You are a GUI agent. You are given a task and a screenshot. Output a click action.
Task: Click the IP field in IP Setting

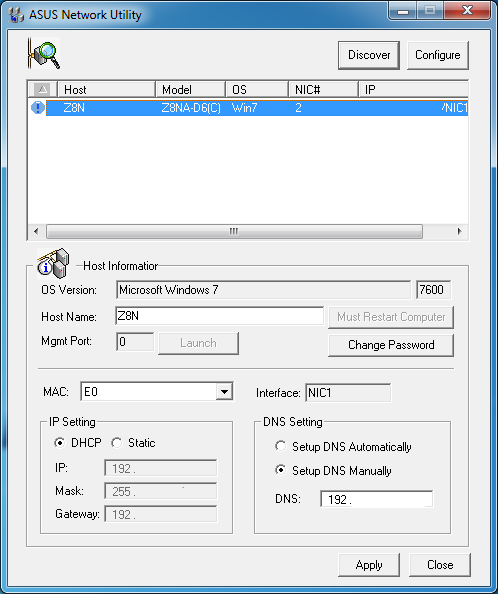[161, 468]
